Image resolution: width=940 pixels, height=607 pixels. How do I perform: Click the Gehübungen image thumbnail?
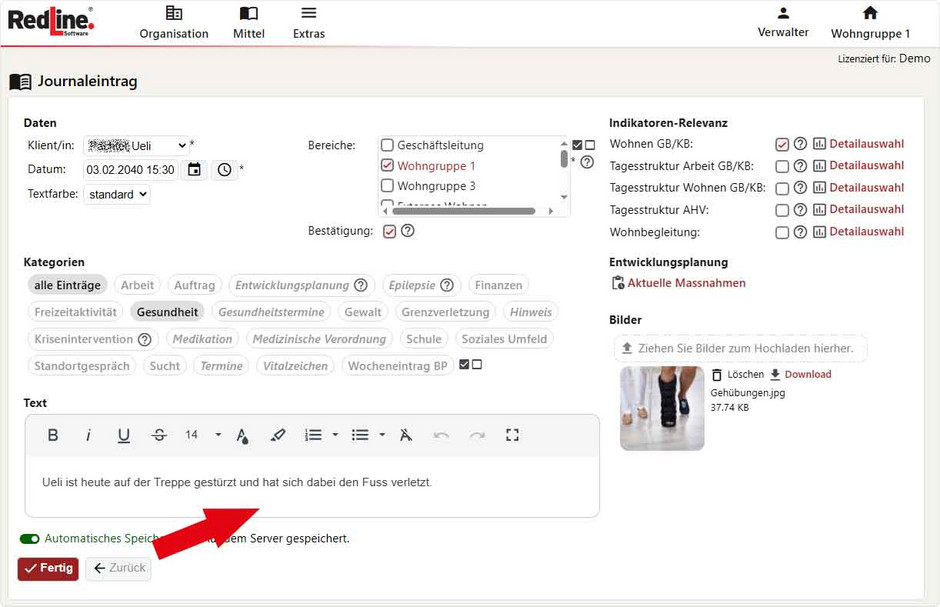pyautogui.click(x=662, y=408)
